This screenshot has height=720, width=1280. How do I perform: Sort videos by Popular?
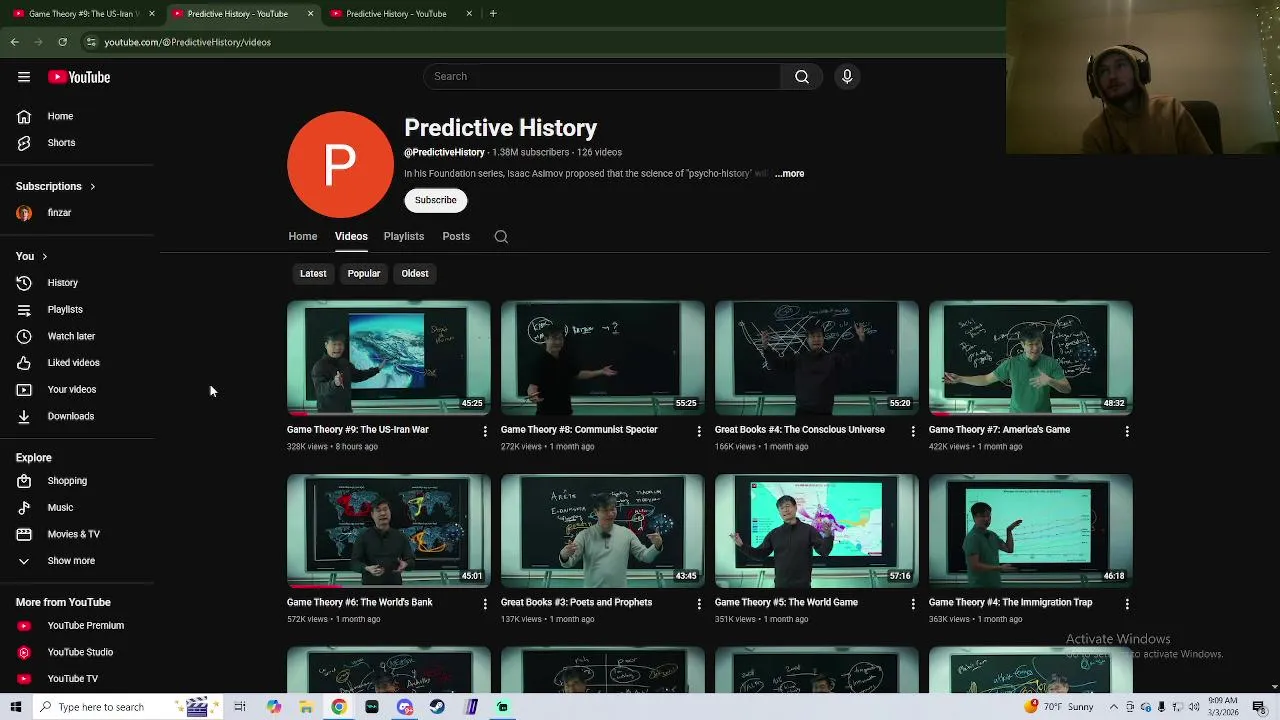point(364,274)
